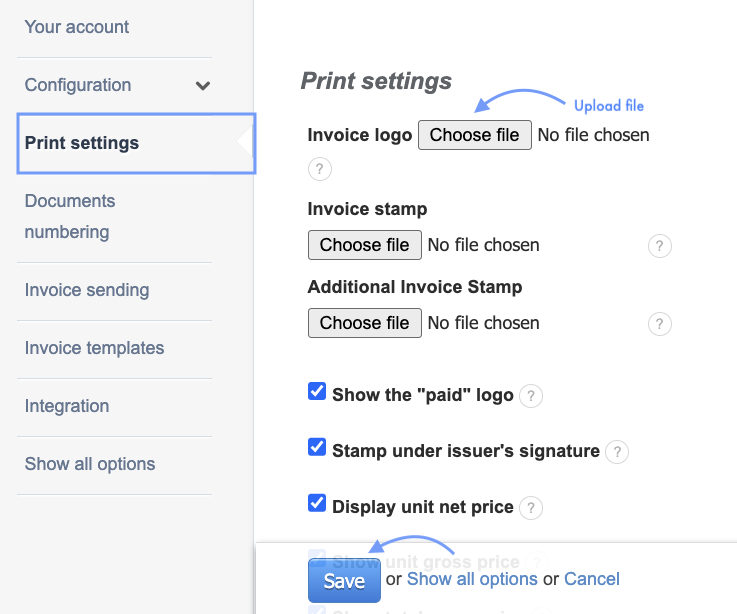The image size is (737, 614).
Task: Disable Display unit net price checkbox
Action: tap(317, 505)
